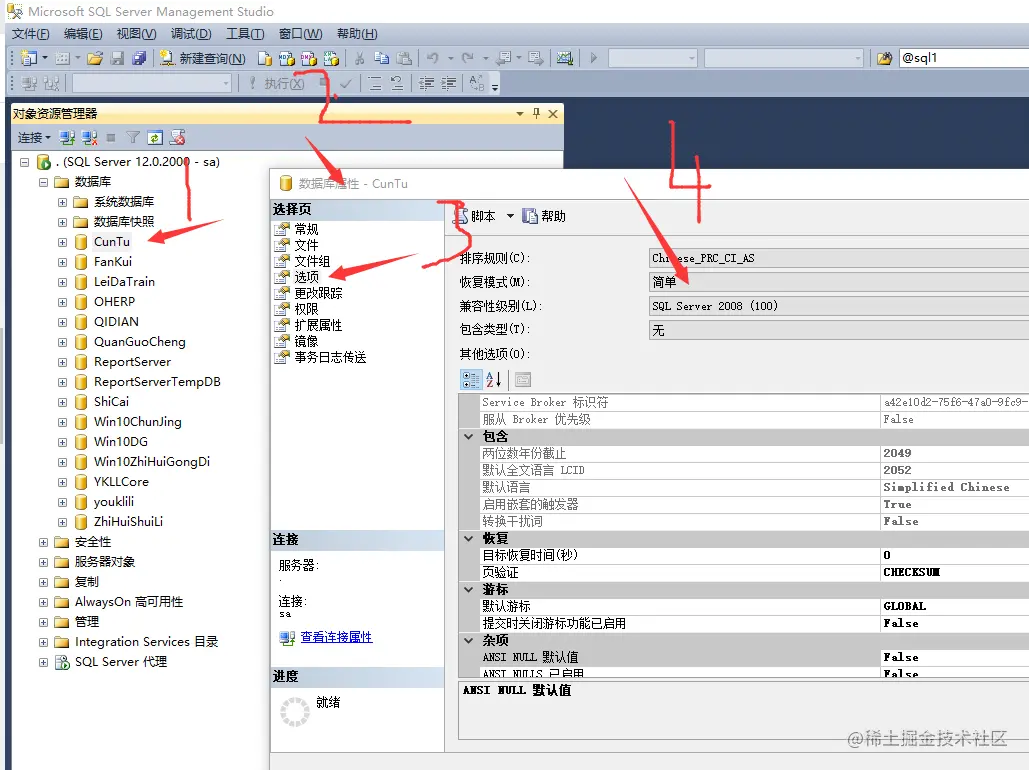Image resolution: width=1029 pixels, height=770 pixels.
Task: Select the Win10ZhiHuiGongDi database
Action: [152, 462]
